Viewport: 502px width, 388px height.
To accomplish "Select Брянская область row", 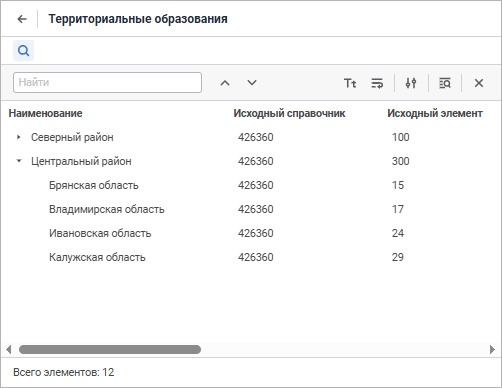I will tap(251, 185).
